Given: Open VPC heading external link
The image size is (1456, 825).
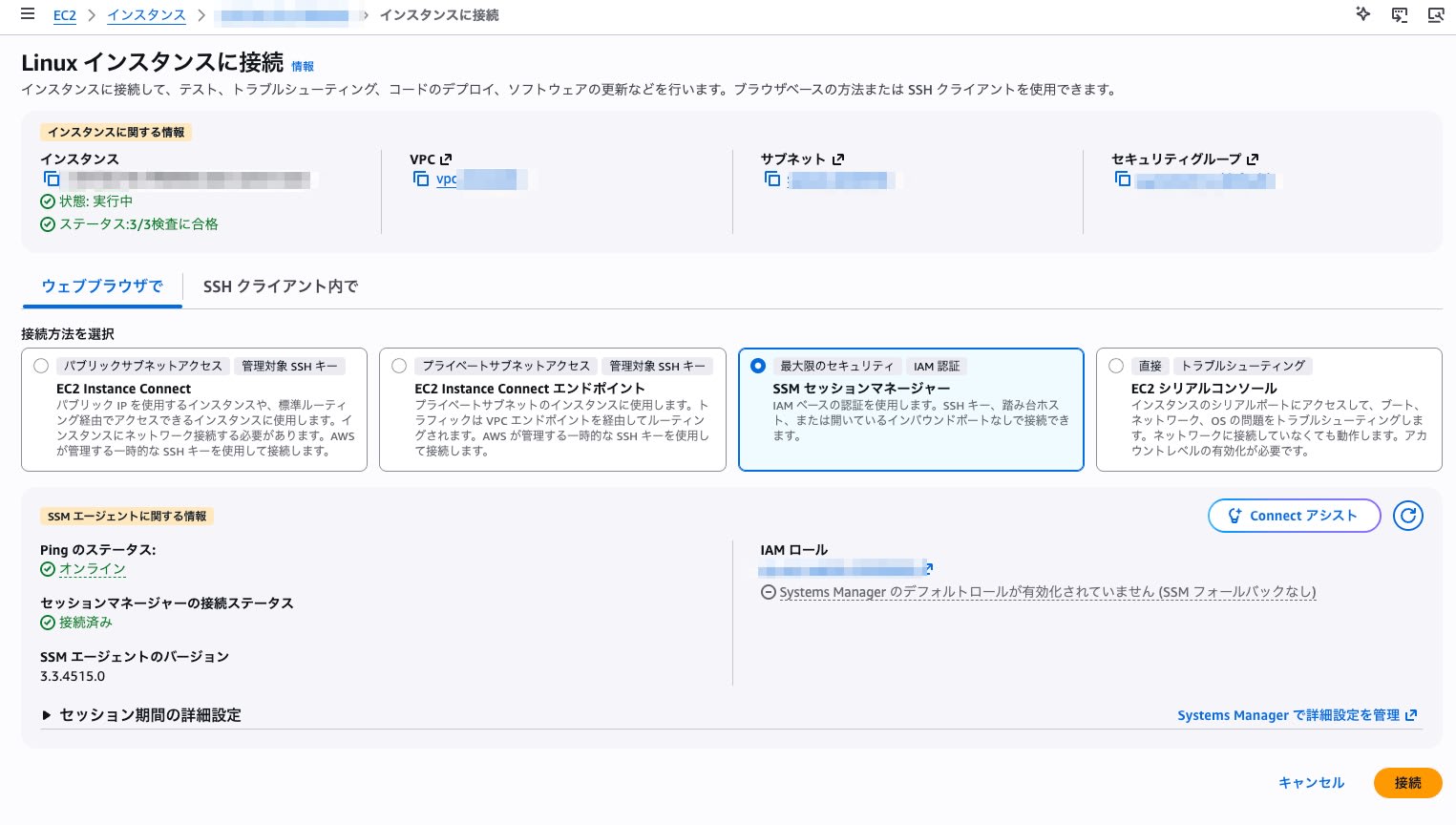Looking at the screenshot, I should [x=445, y=159].
